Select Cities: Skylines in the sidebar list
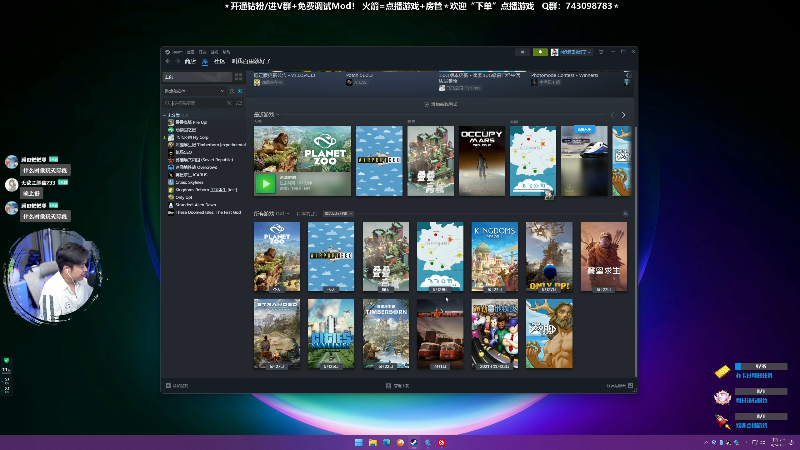The image size is (800, 450). (189, 182)
